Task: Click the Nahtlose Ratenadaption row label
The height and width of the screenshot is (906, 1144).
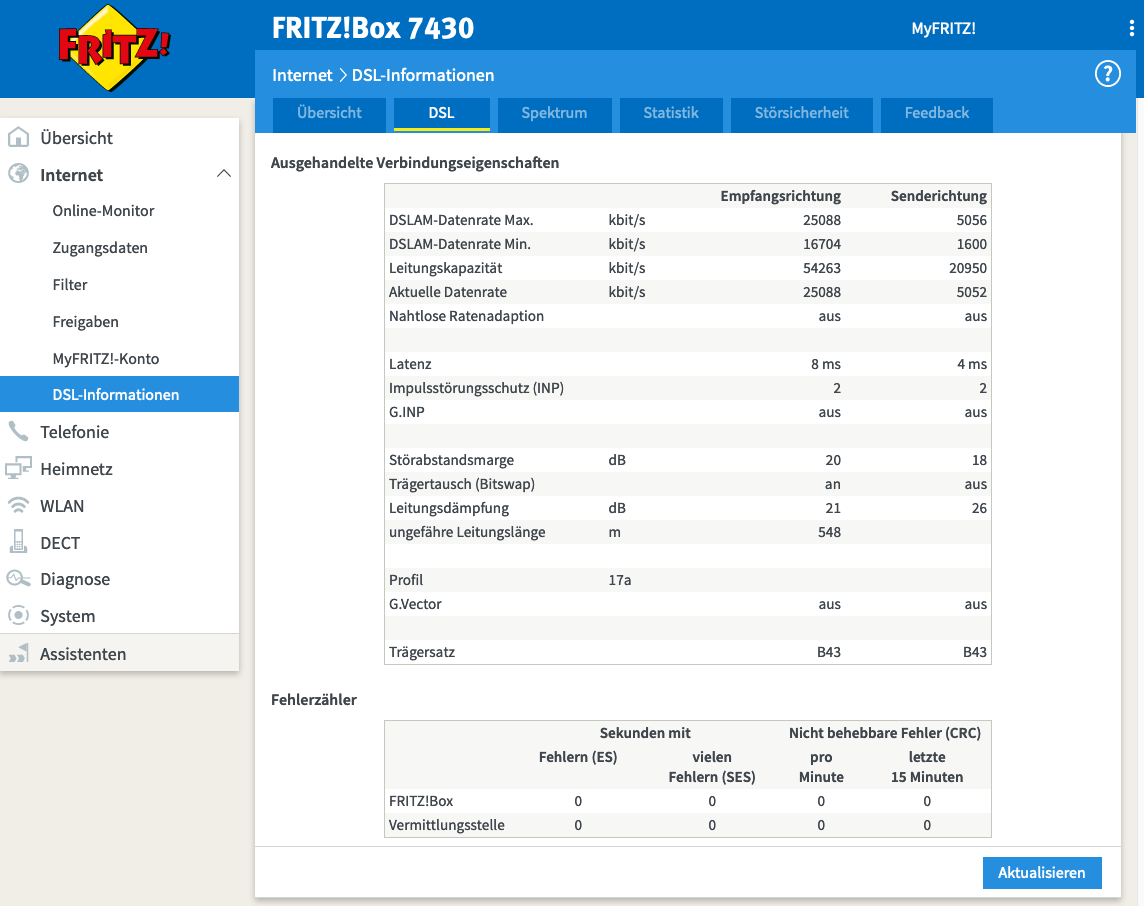Action: point(466,316)
